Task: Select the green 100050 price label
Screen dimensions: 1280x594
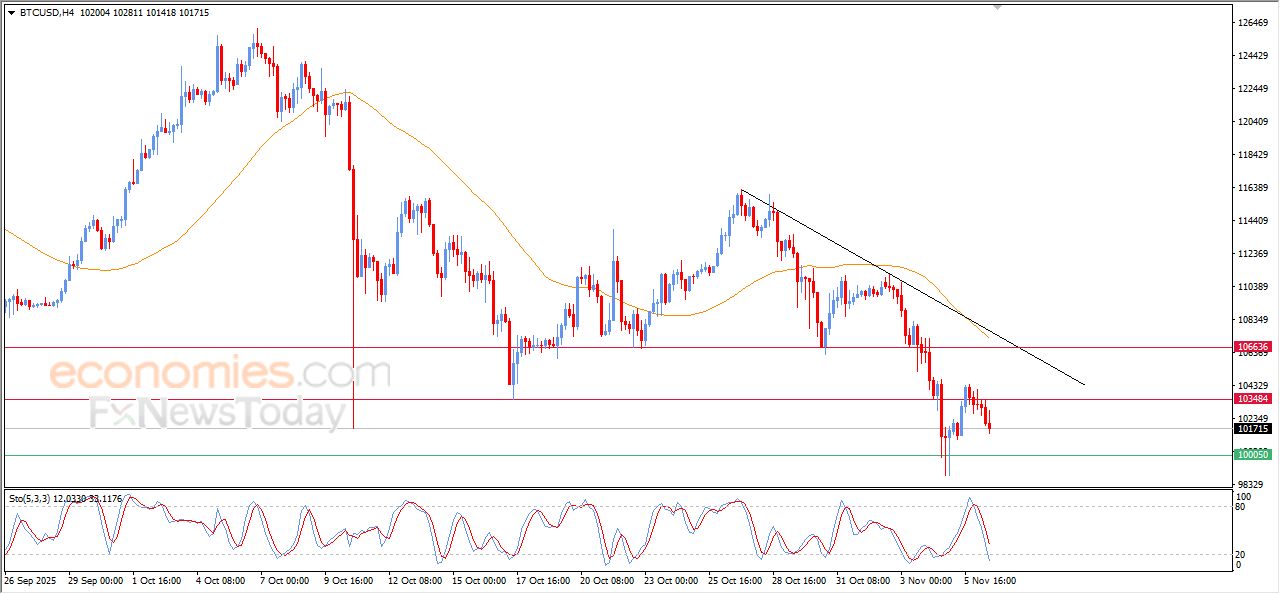Action: coord(1253,455)
